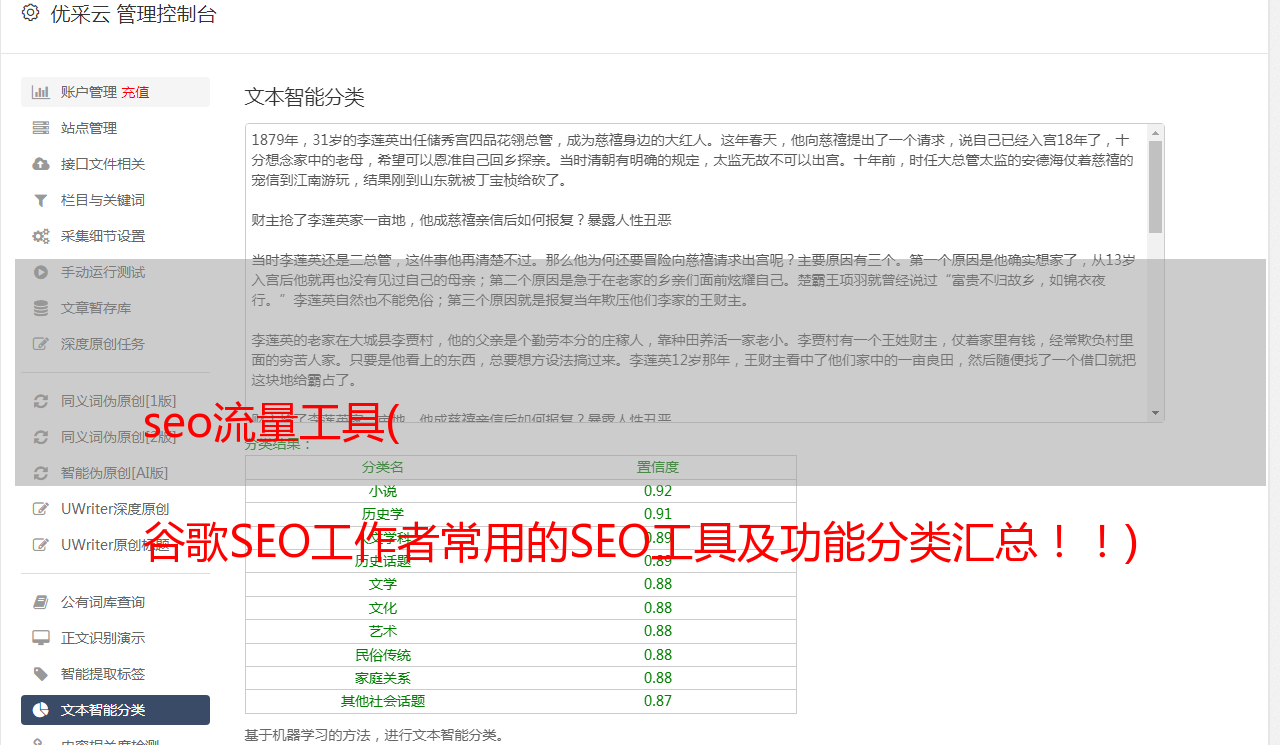Click the 分类名 column header
The width and height of the screenshot is (1280, 745).
pos(383,467)
